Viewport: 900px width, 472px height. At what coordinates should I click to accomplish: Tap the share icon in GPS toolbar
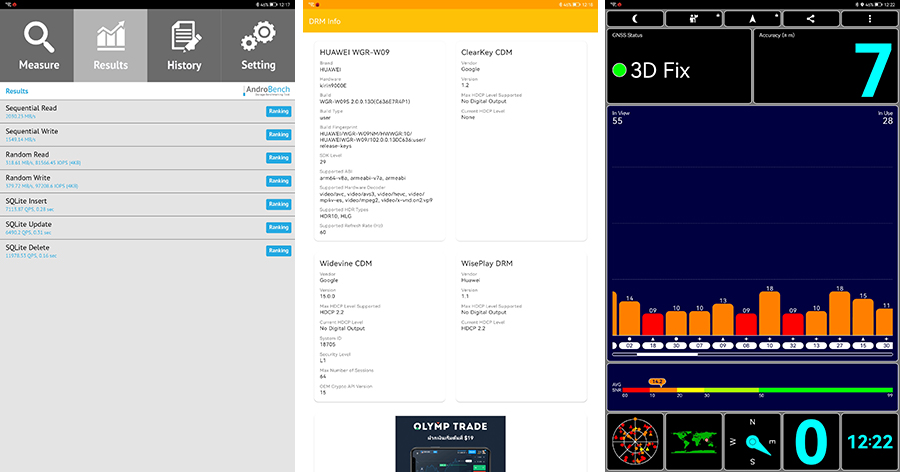pos(810,18)
